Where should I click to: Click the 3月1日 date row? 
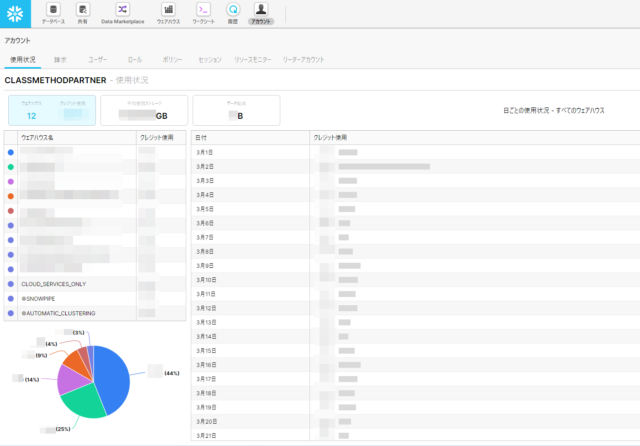click(x=416, y=152)
